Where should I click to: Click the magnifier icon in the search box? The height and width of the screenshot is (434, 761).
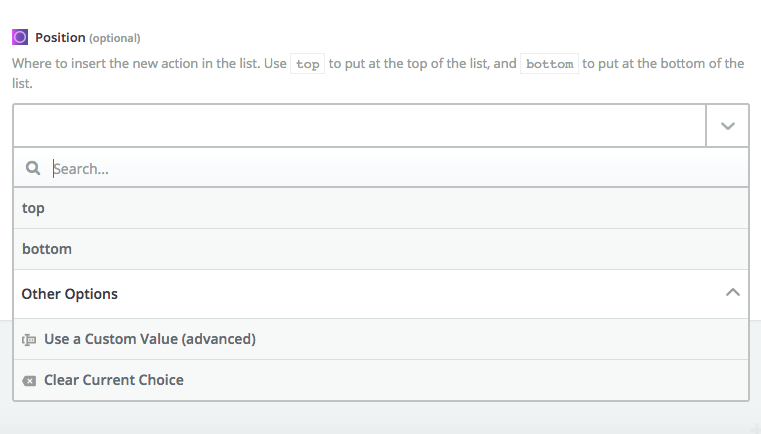[33, 168]
